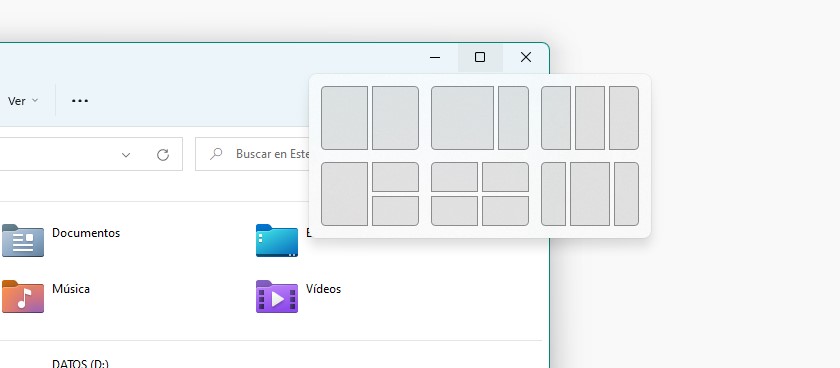Select the Vídeos folder label
The height and width of the screenshot is (368, 840).
(323, 289)
